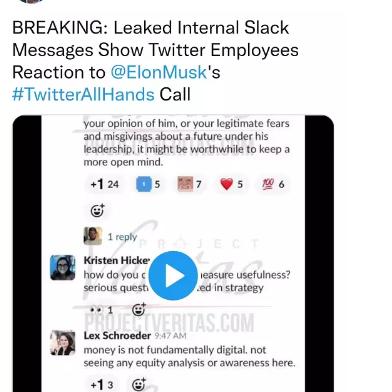
Task: Click Kristen Hickey's profile avatar
Action: click(63, 267)
